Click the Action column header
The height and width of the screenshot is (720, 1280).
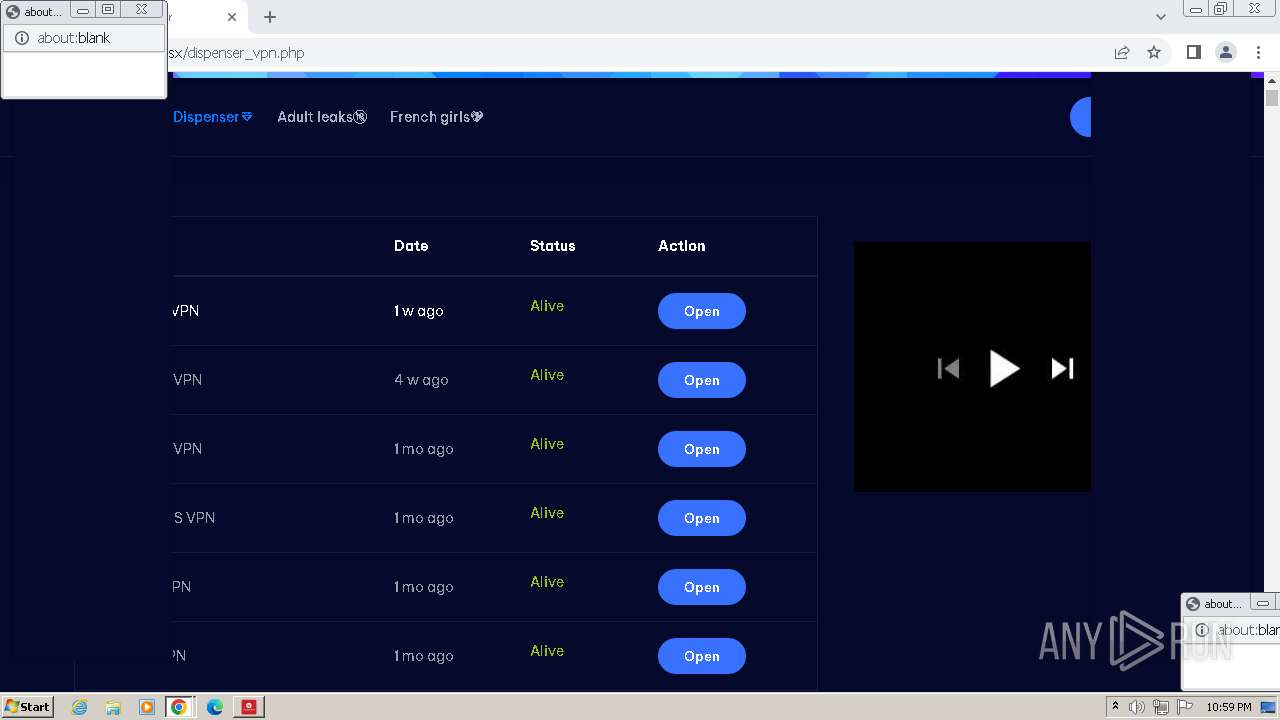pos(681,246)
